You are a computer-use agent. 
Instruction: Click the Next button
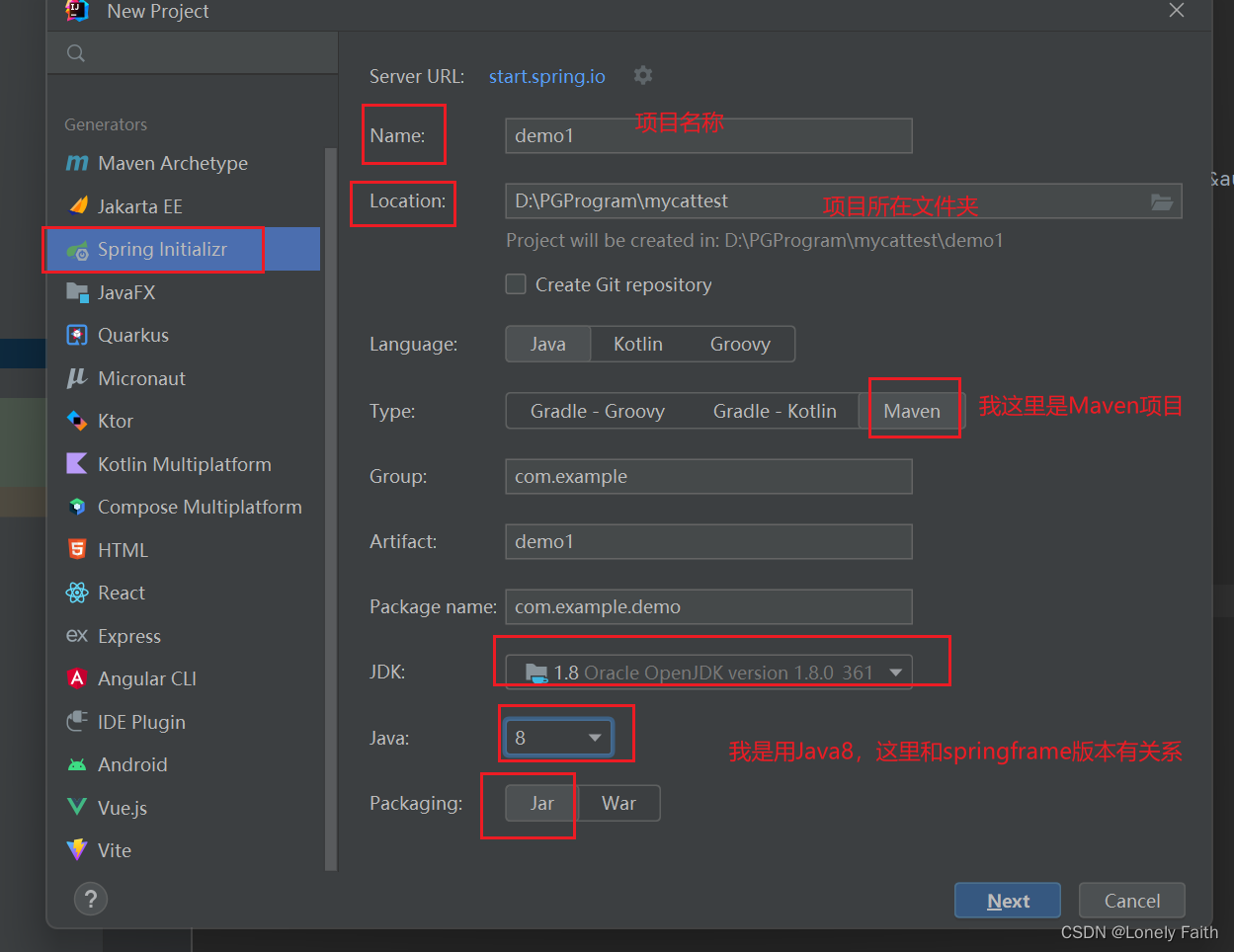tap(1007, 900)
